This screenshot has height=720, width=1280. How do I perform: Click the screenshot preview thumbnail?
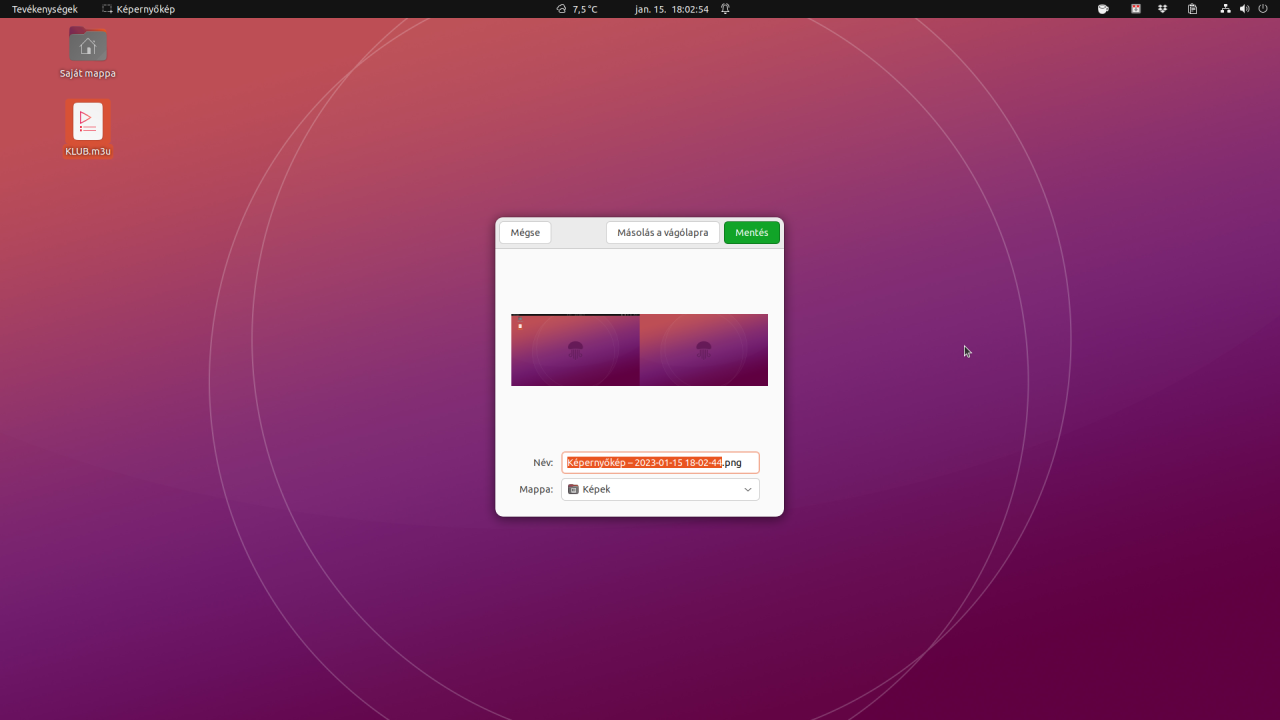click(x=639, y=350)
